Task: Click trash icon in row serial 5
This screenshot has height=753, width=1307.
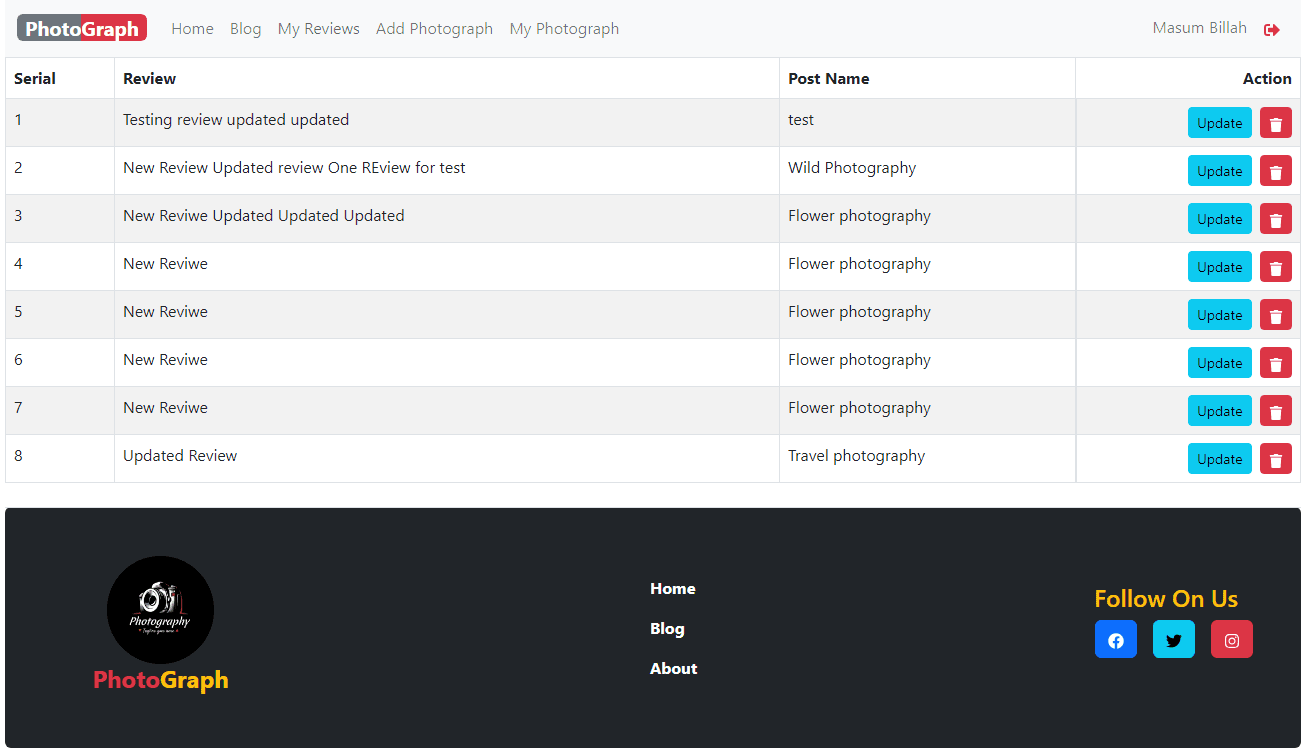Action: (x=1275, y=315)
